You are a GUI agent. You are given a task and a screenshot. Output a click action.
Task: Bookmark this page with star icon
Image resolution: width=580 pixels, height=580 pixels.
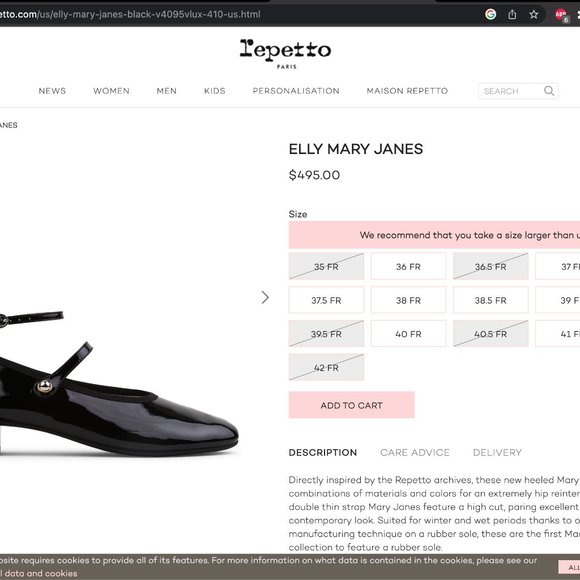point(533,14)
